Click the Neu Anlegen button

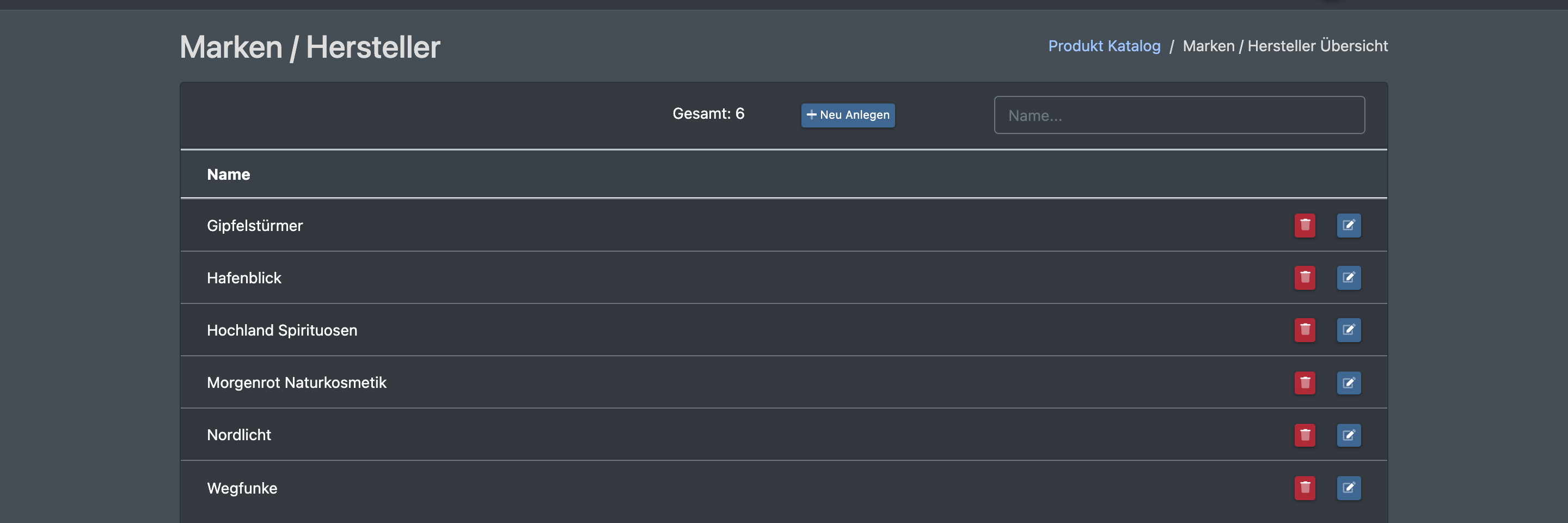click(x=847, y=115)
